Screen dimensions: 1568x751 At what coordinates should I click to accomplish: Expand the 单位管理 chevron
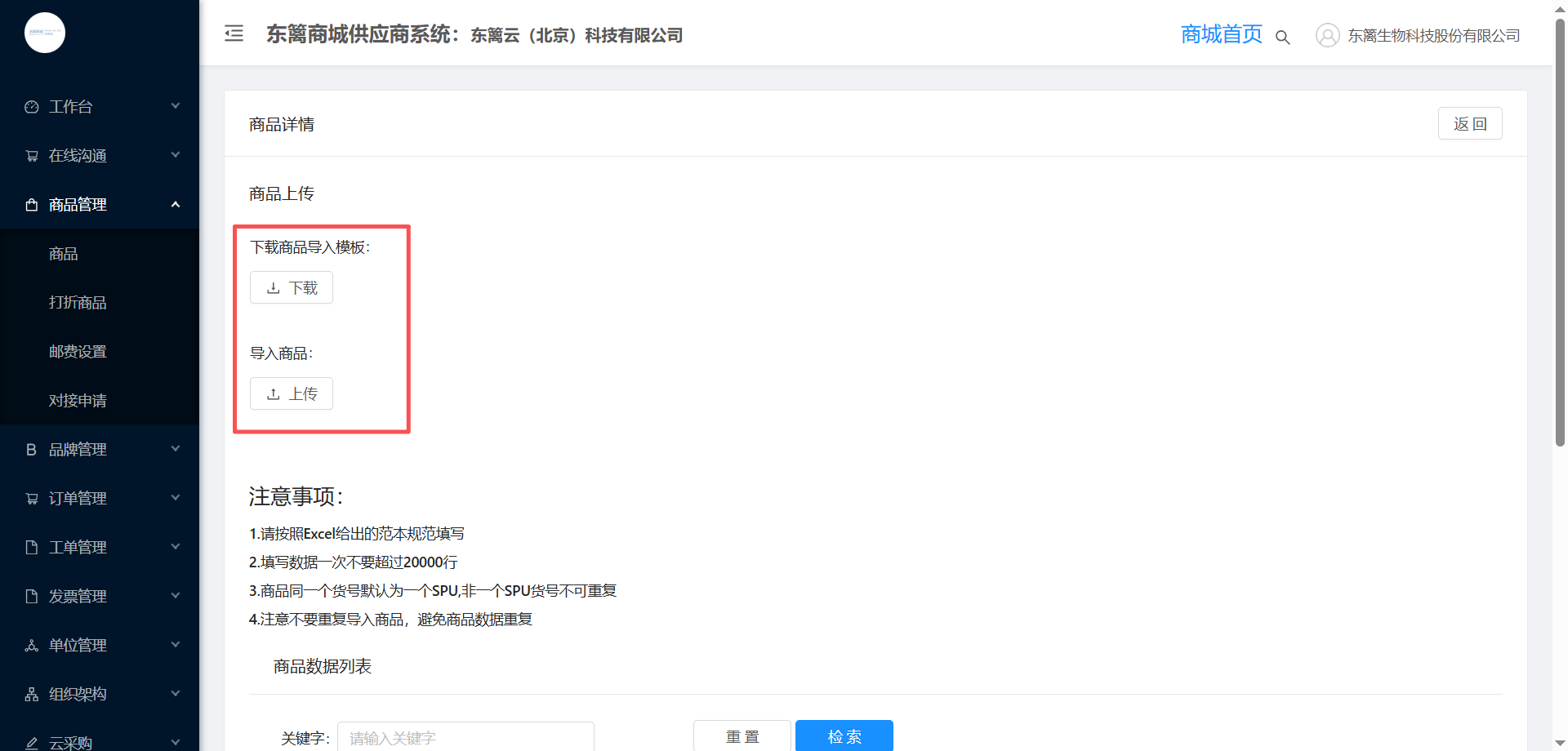point(176,645)
